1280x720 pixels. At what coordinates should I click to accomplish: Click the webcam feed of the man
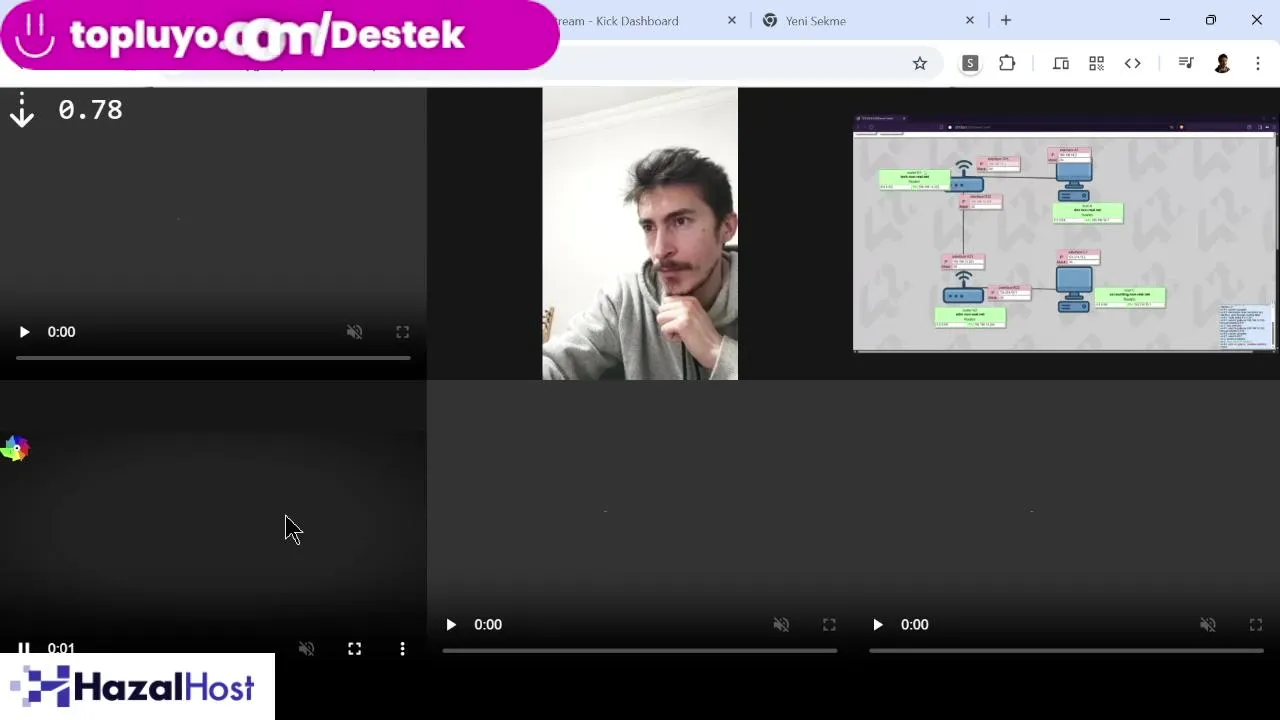pyautogui.click(x=640, y=234)
